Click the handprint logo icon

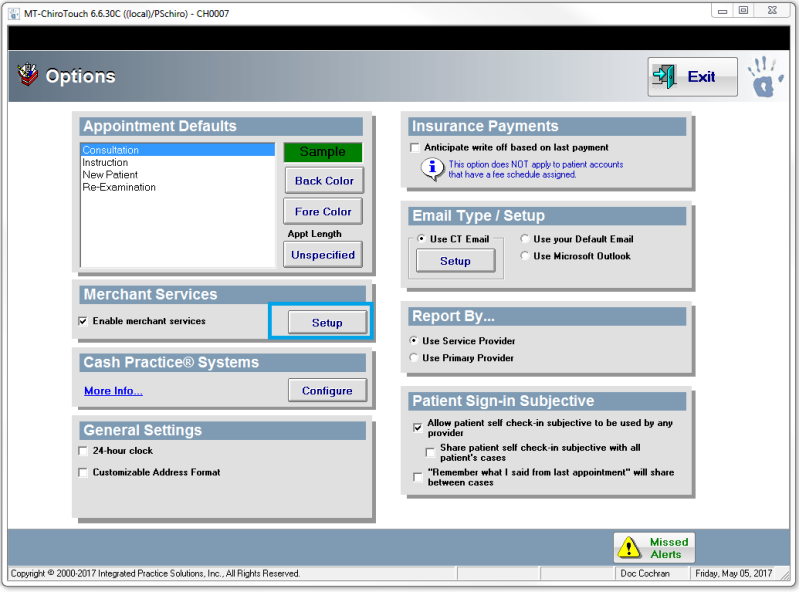(765, 77)
